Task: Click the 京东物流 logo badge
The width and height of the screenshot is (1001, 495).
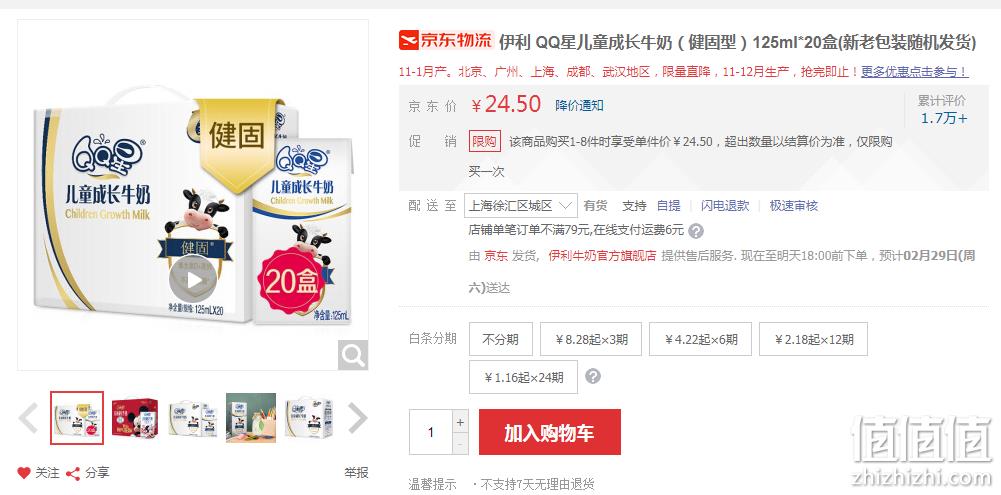Action: tap(446, 41)
